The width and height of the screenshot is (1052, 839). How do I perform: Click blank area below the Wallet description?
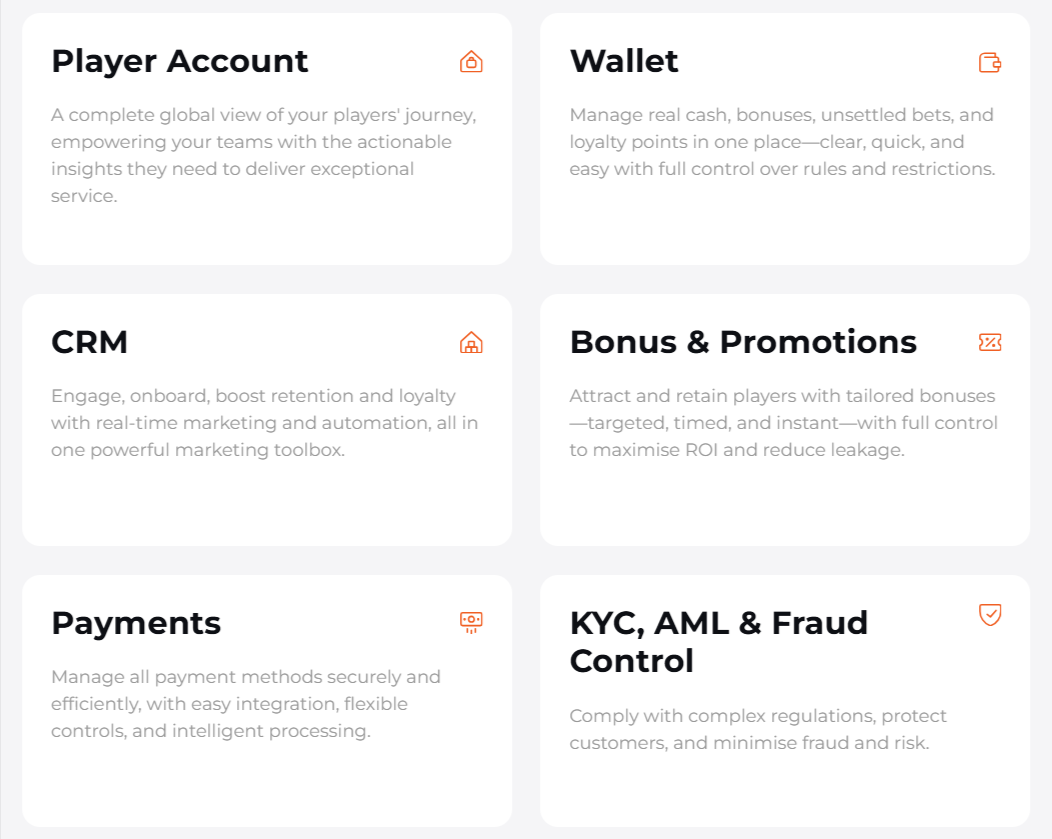tap(784, 225)
